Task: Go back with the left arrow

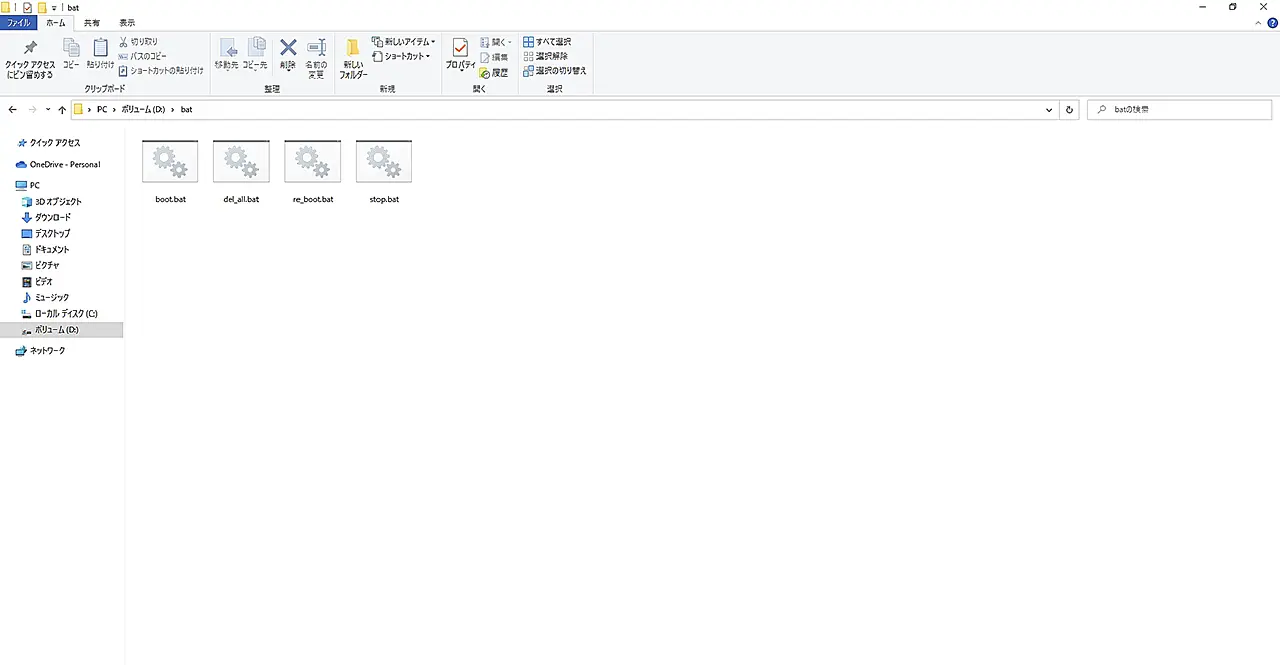Action: point(13,110)
